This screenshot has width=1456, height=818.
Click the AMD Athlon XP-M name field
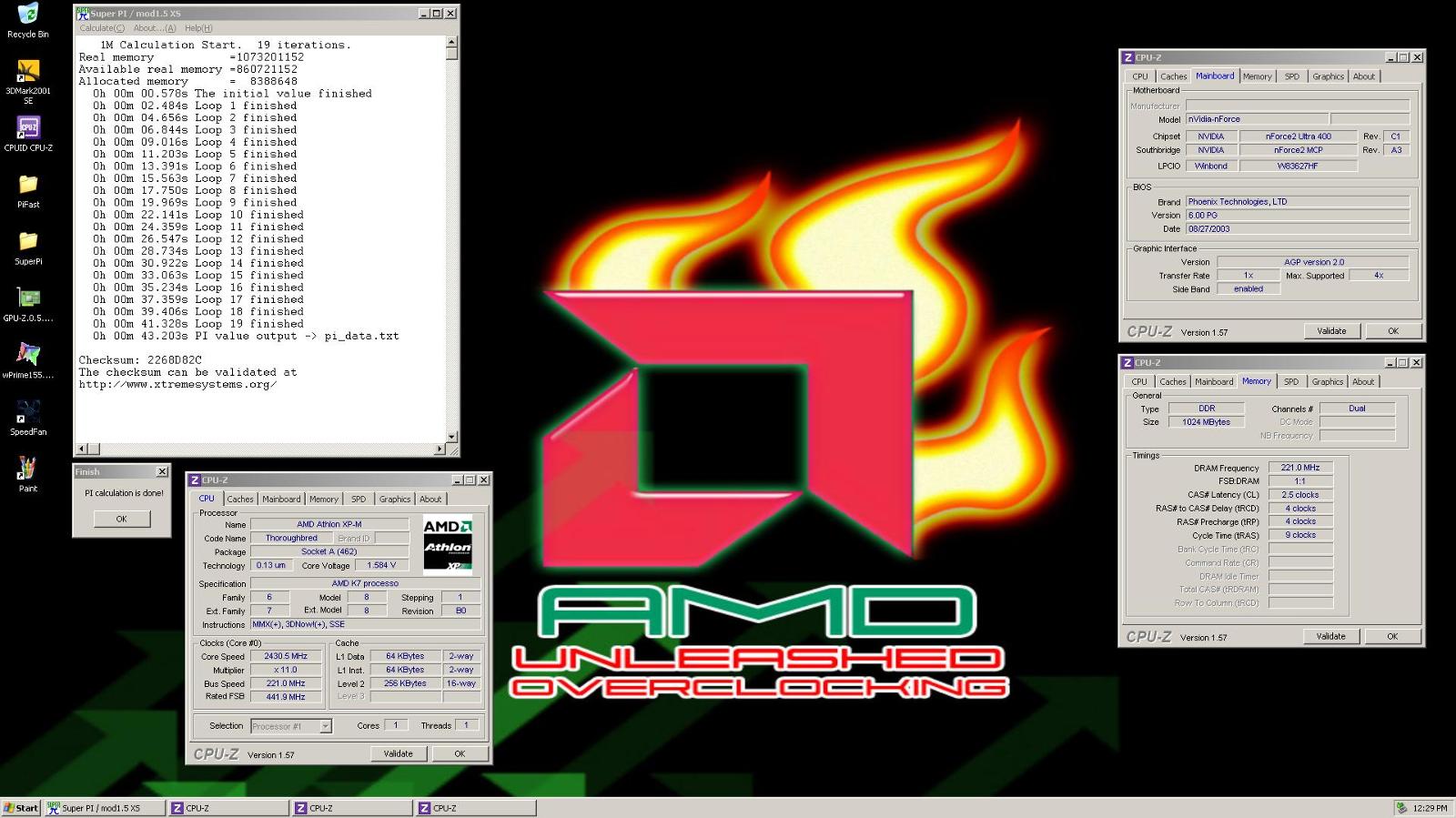pyautogui.click(x=329, y=524)
